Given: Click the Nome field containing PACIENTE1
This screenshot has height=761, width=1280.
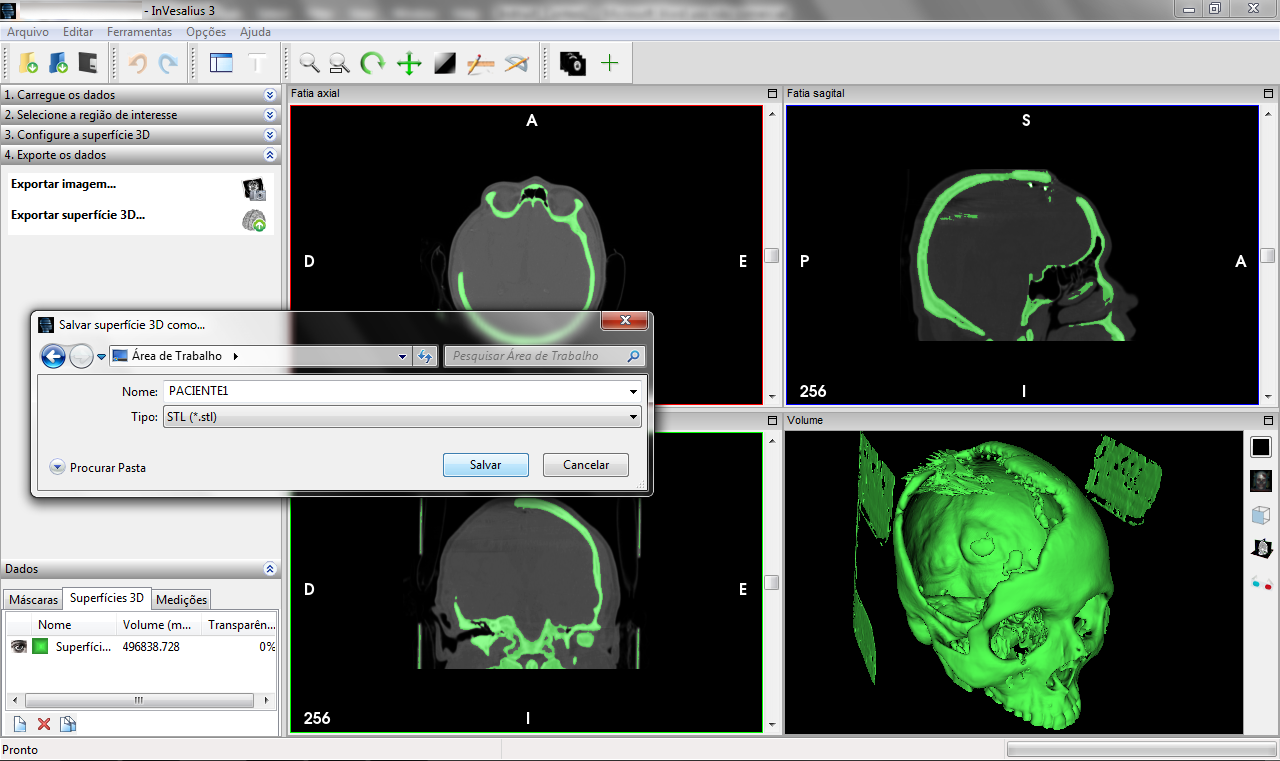Looking at the screenshot, I should (x=402, y=391).
